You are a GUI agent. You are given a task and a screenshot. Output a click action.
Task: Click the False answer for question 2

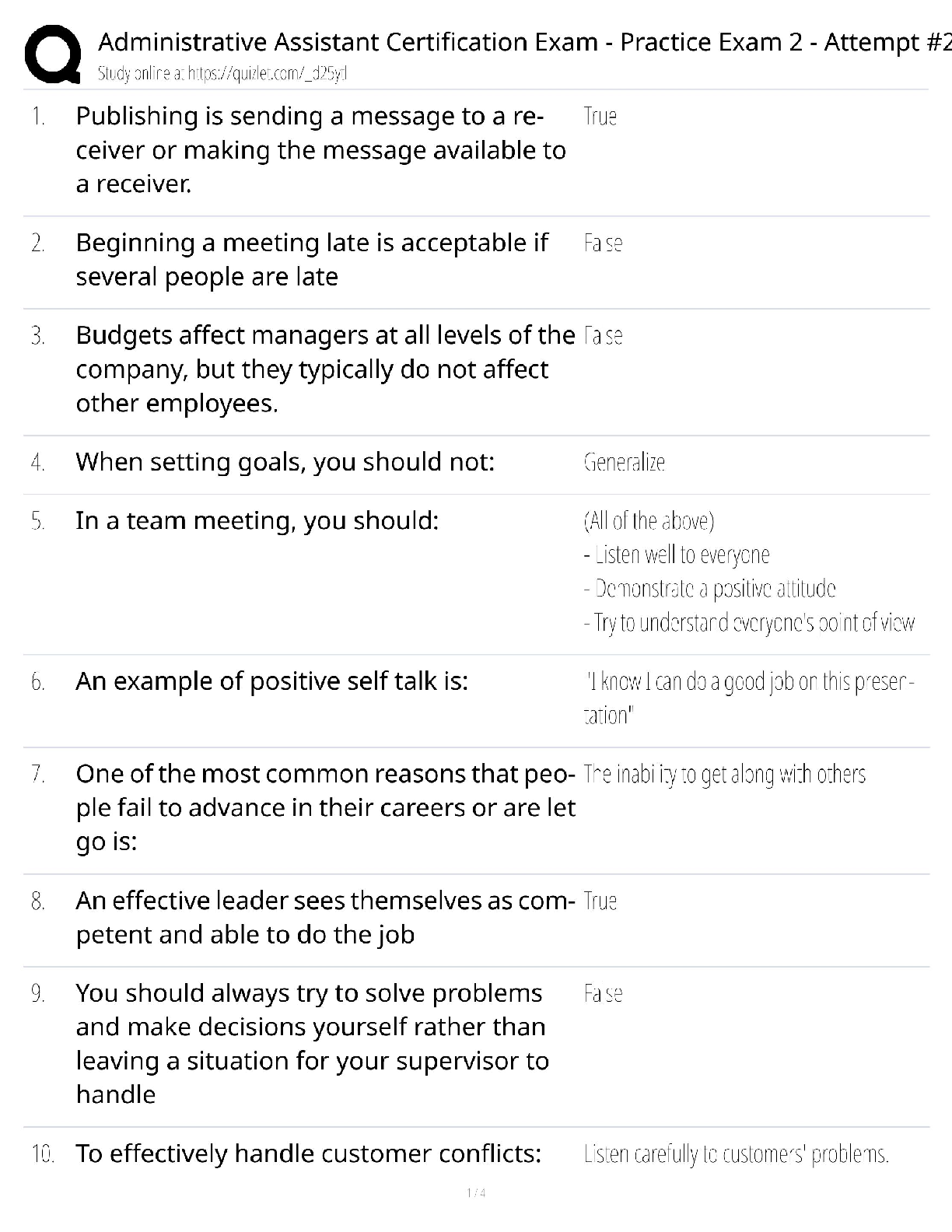tap(603, 243)
